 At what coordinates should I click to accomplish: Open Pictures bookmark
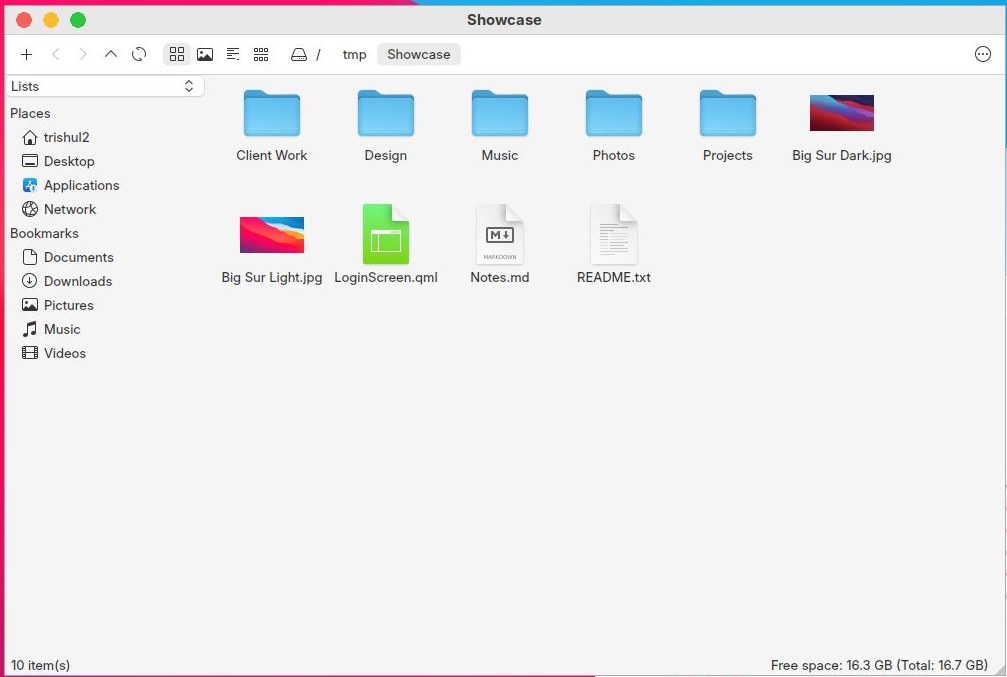click(58, 305)
